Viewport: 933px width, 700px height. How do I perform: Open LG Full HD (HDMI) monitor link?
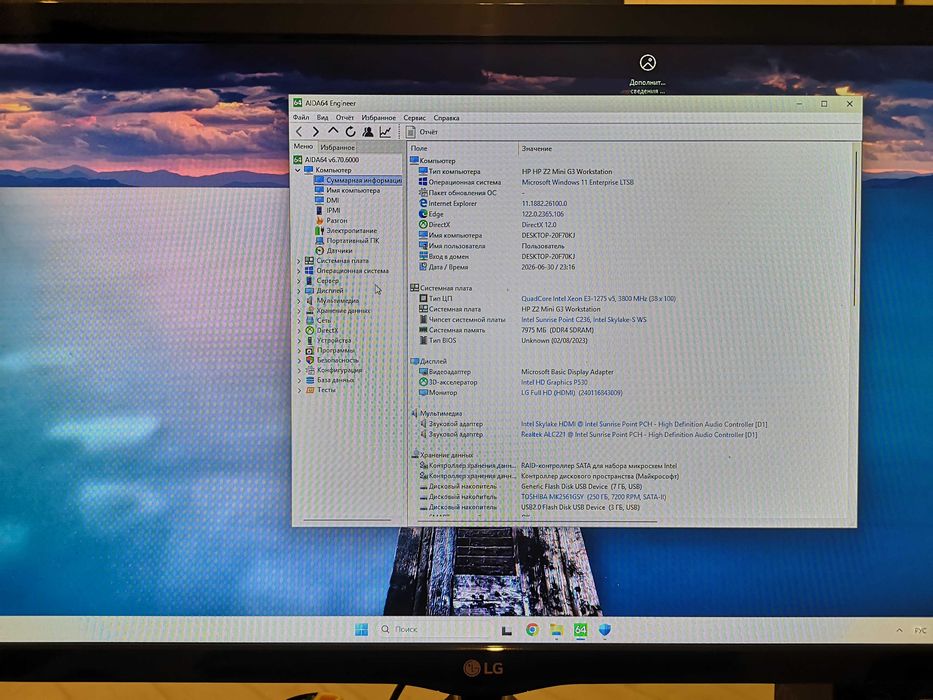572,393
